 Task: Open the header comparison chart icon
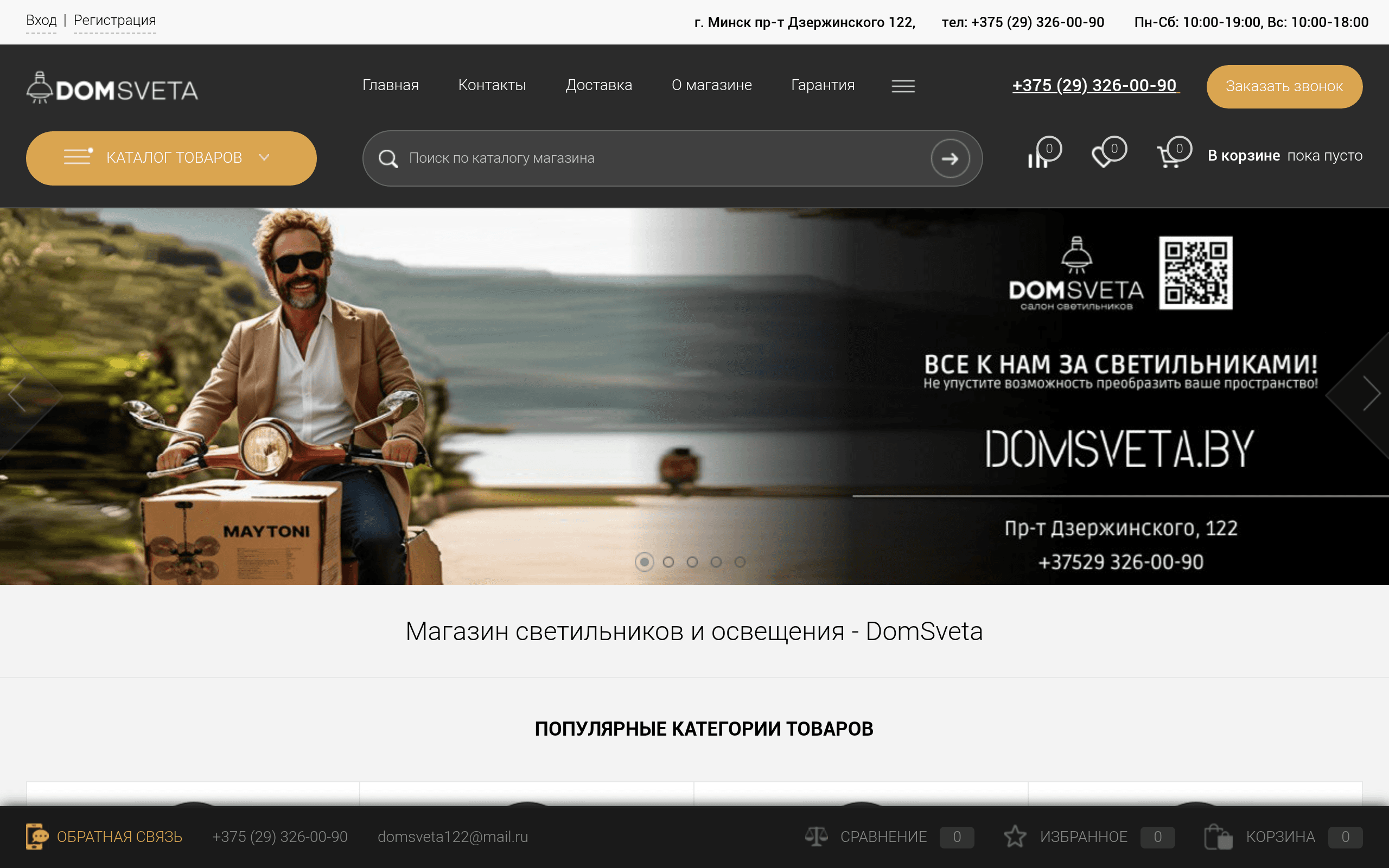(1039, 157)
